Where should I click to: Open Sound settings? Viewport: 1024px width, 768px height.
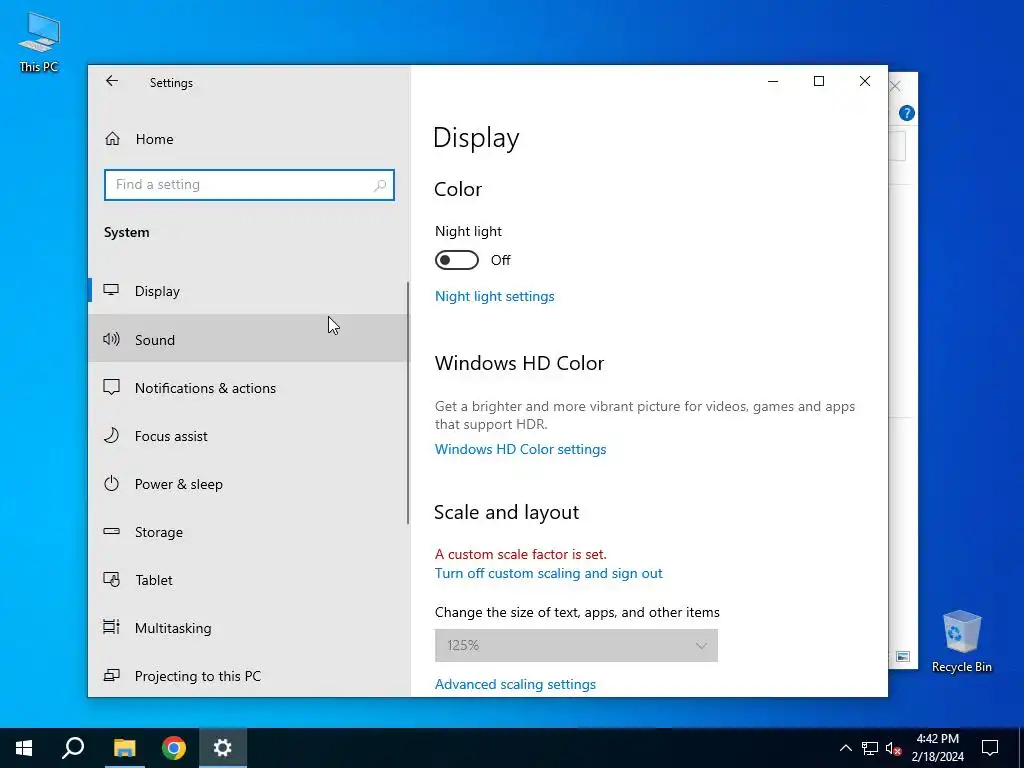[x=249, y=339]
